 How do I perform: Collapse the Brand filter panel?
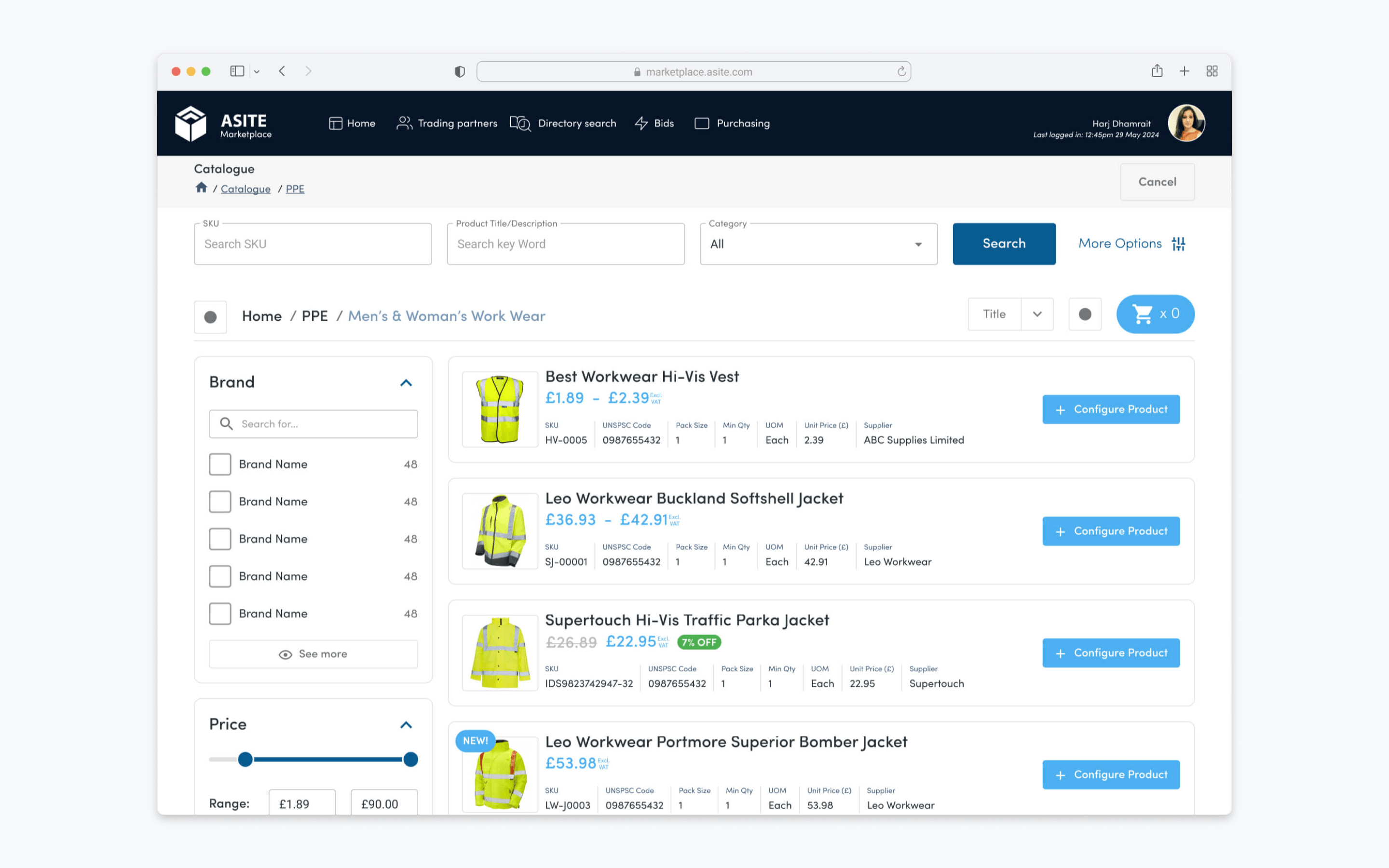point(406,383)
